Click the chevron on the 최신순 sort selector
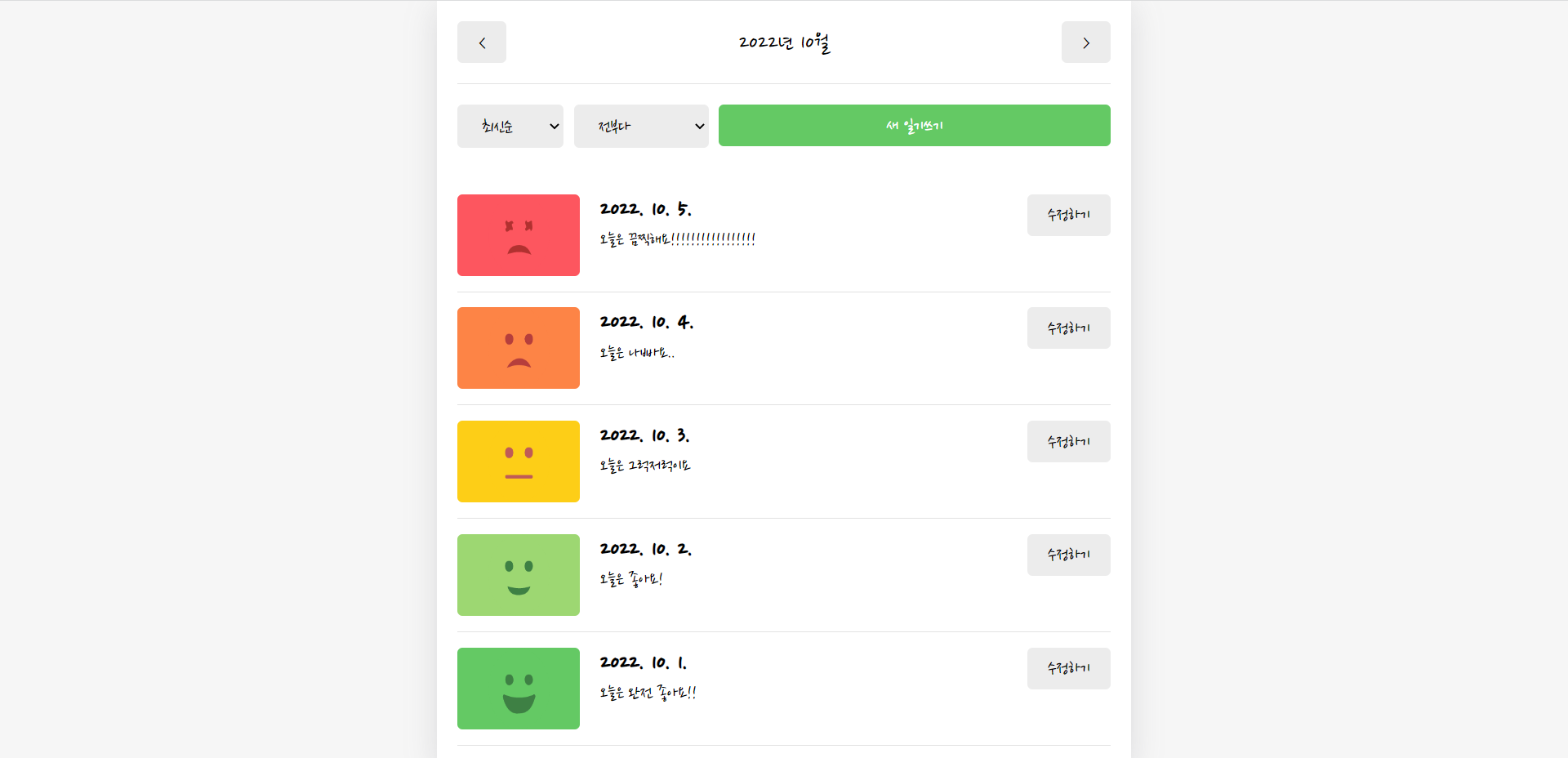Image resolution: width=1568 pixels, height=758 pixels. pos(554,126)
